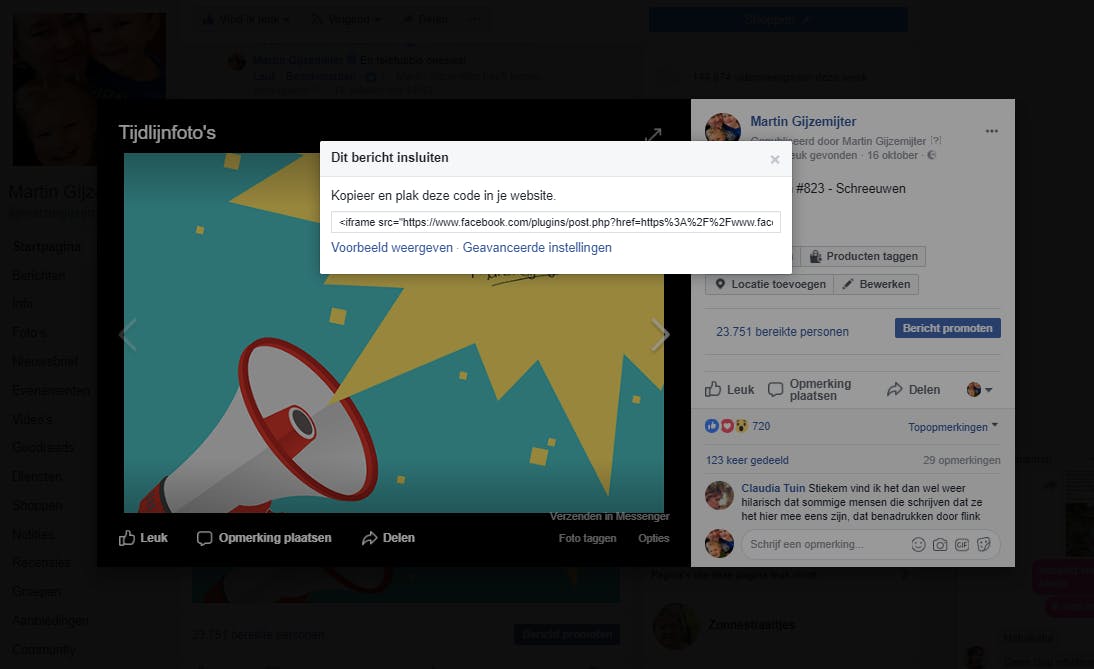Show next photo with right arrow
1094x669 pixels.
tap(659, 334)
